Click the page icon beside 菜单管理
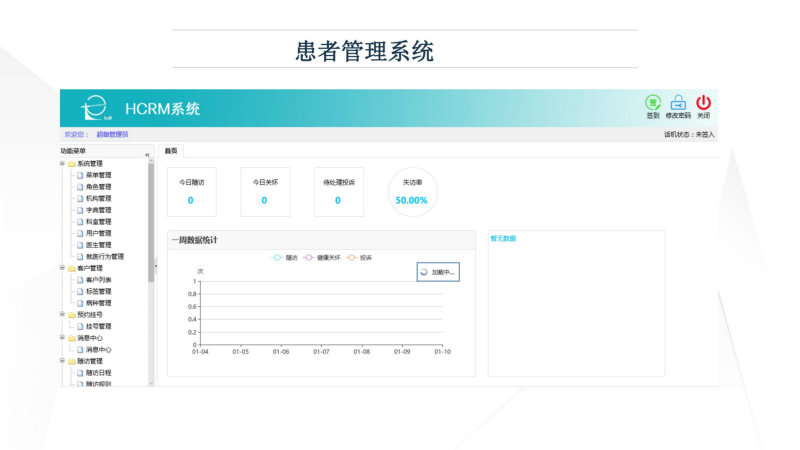800x450 pixels. 80,175
